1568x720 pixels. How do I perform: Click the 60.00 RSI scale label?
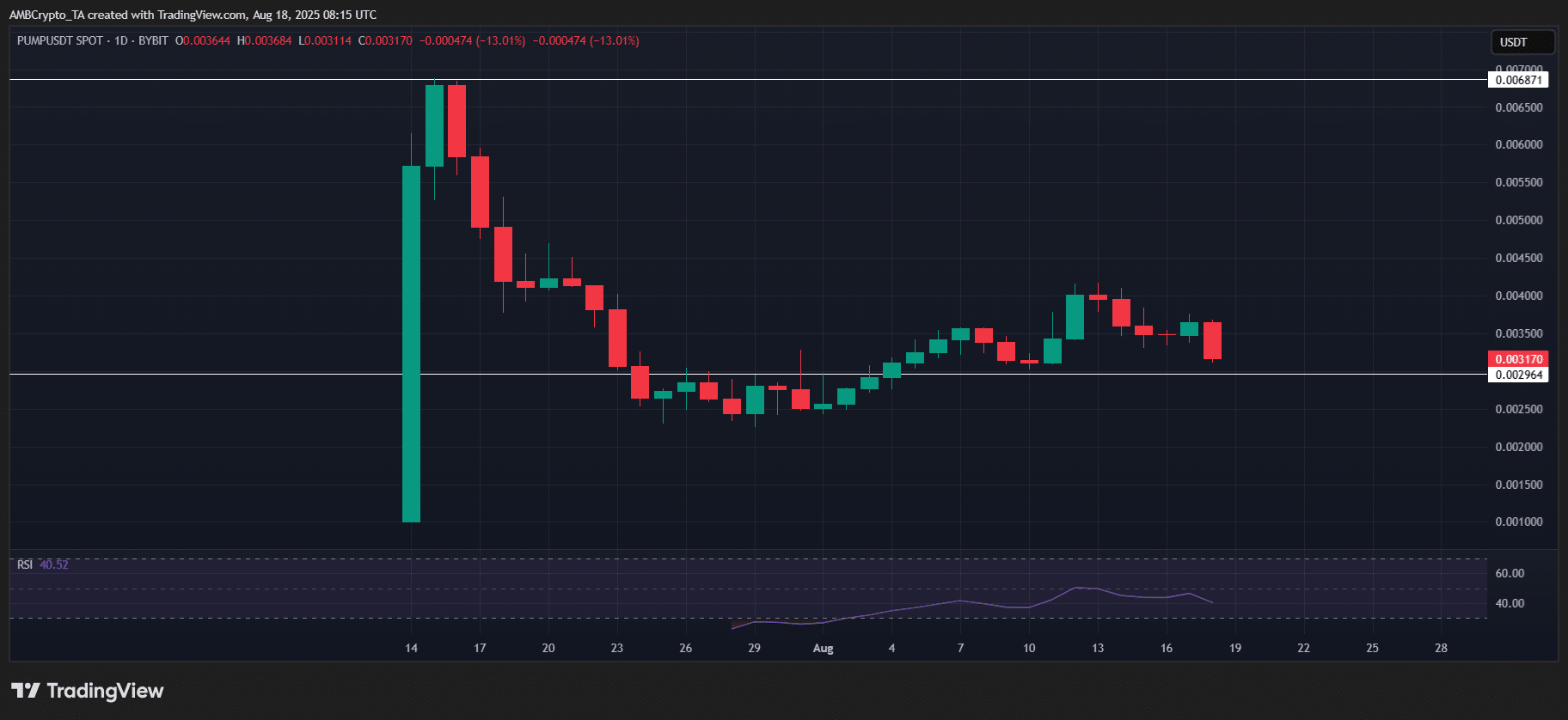(x=1510, y=573)
